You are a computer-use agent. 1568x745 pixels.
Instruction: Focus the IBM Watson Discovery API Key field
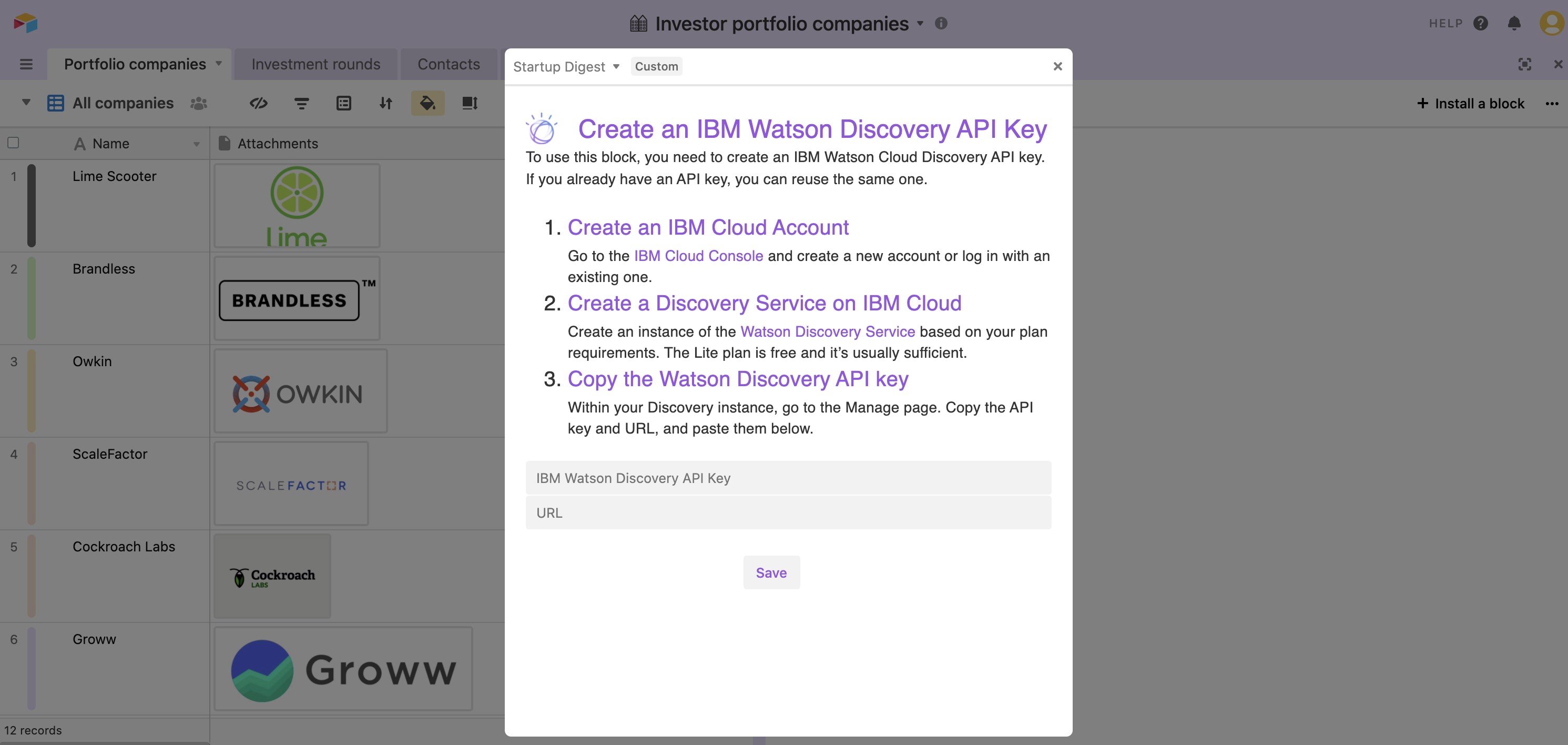tap(788, 478)
